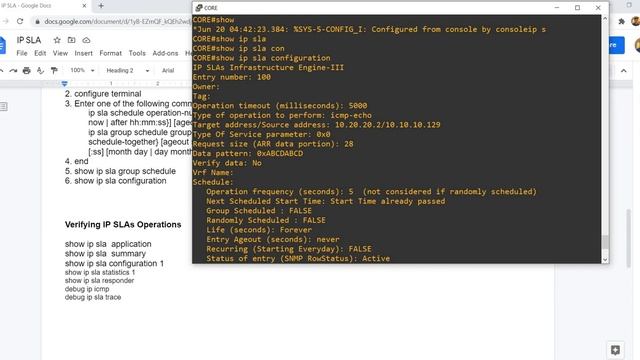Open the File menu
The width and height of the screenshot is (640, 360).
[22, 53]
